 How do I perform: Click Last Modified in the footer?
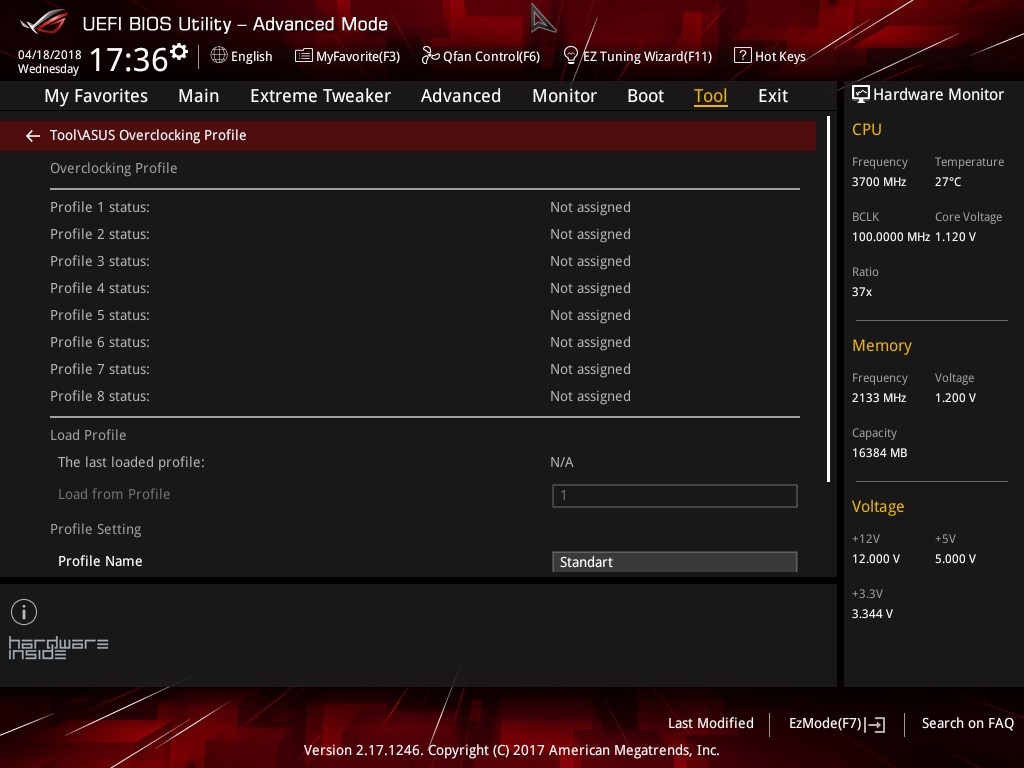[x=711, y=723]
